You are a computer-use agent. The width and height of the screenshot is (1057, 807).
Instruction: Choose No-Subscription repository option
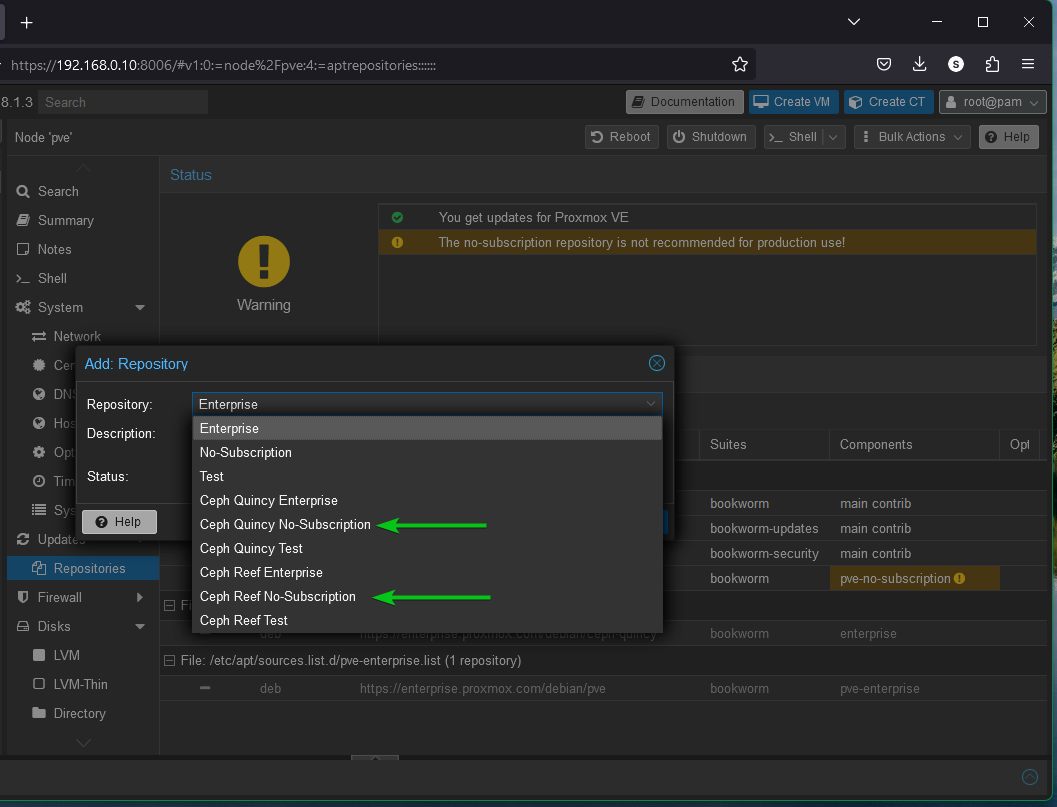coord(427,452)
